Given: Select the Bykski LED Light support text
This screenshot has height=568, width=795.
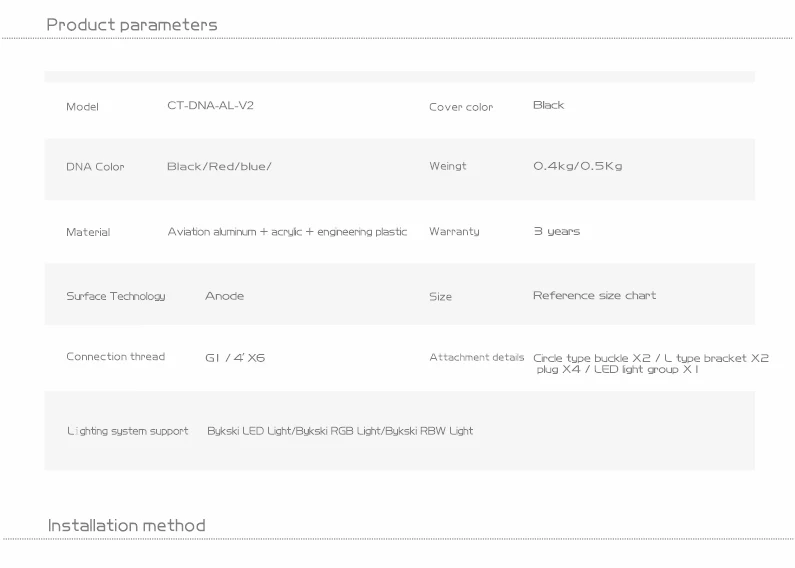Looking at the screenshot, I should tap(250, 431).
